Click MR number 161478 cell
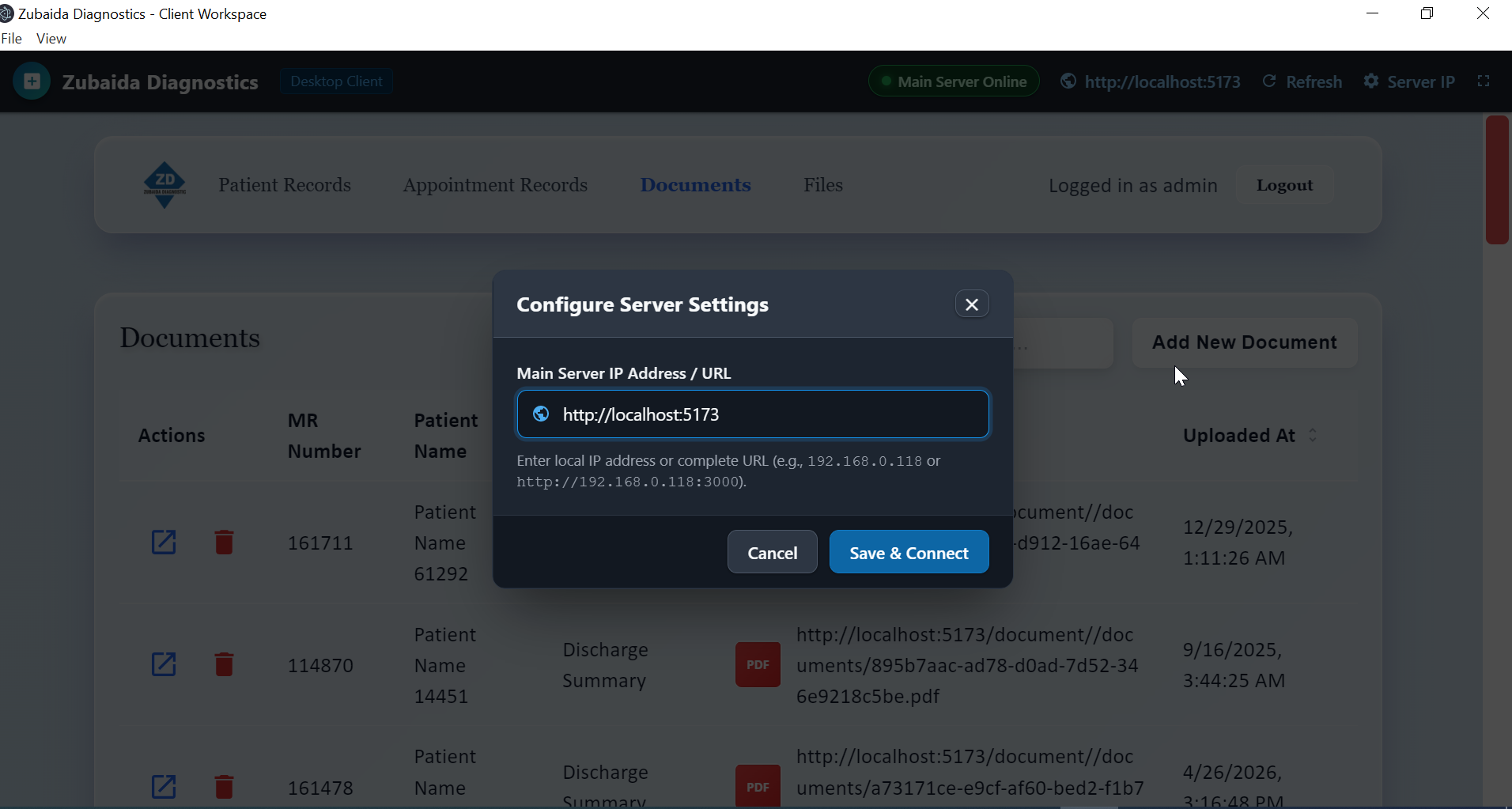Image resolution: width=1512 pixels, height=809 pixels. (320, 788)
